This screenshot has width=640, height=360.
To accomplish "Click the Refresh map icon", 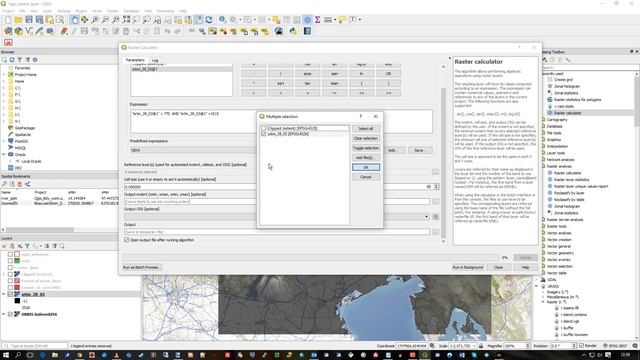I will tap(209, 20).
